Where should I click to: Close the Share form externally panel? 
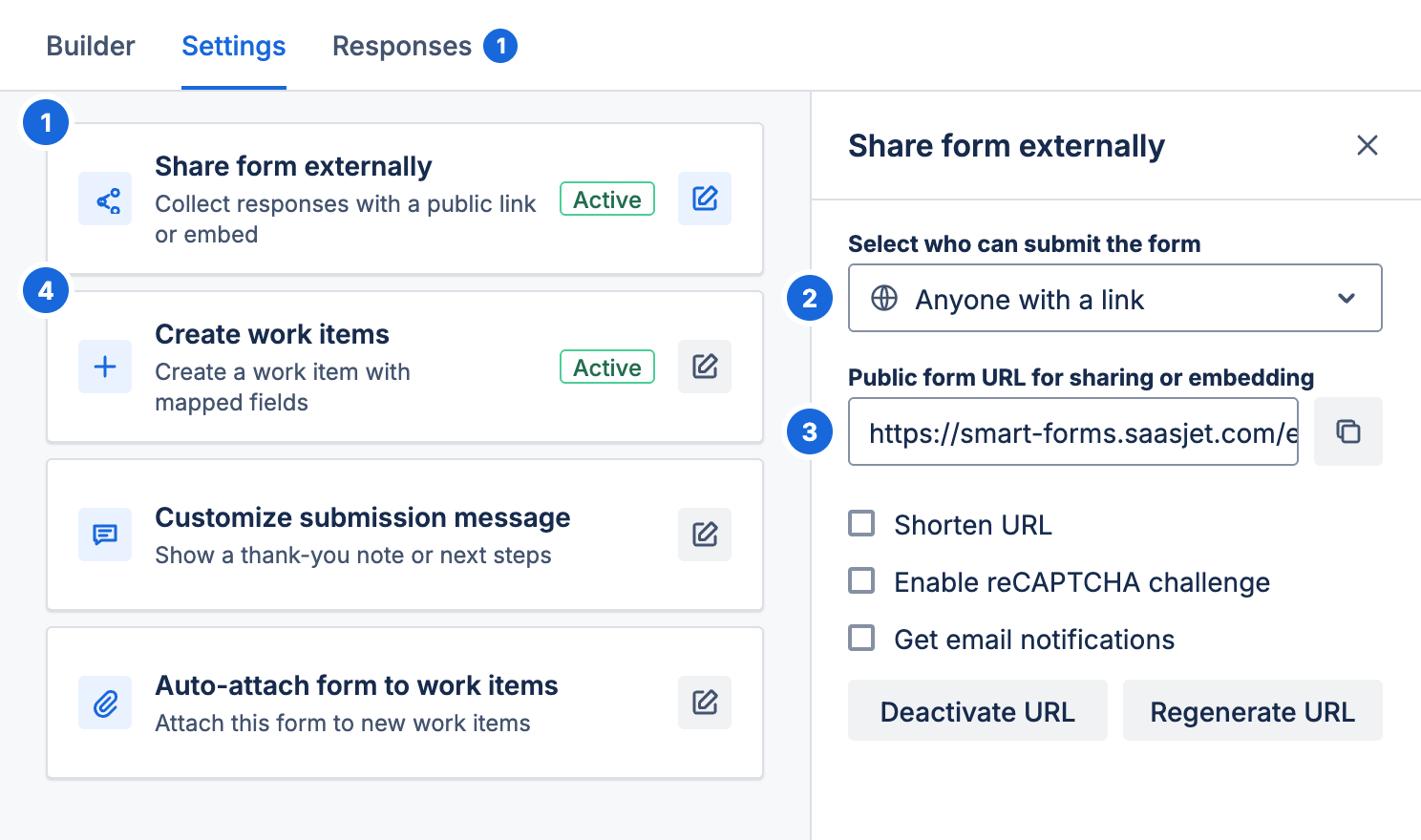click(x=1368, y=145)
